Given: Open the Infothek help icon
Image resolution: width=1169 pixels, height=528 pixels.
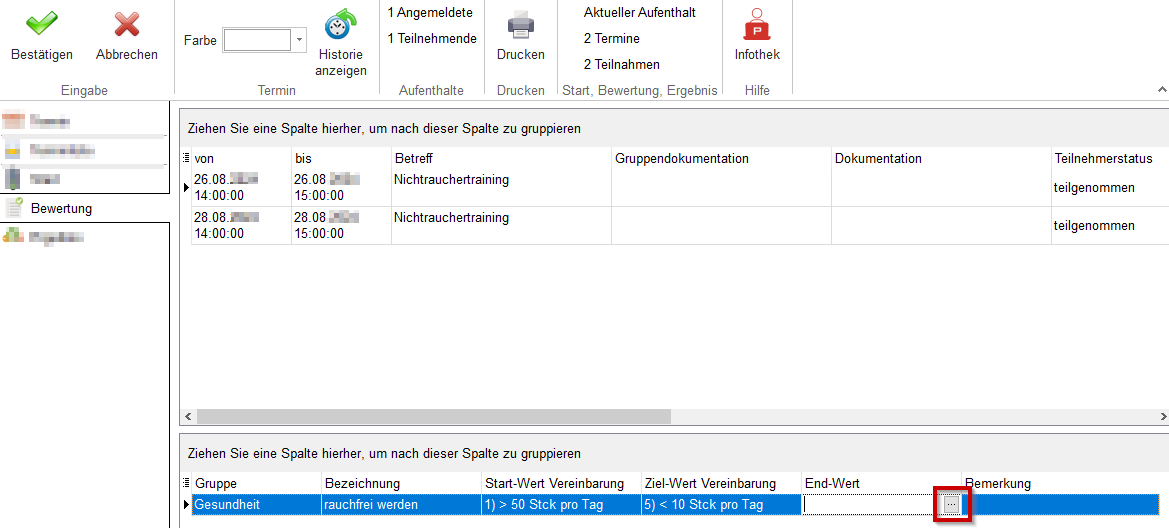Looking at the screenshot, I should 756,24.
